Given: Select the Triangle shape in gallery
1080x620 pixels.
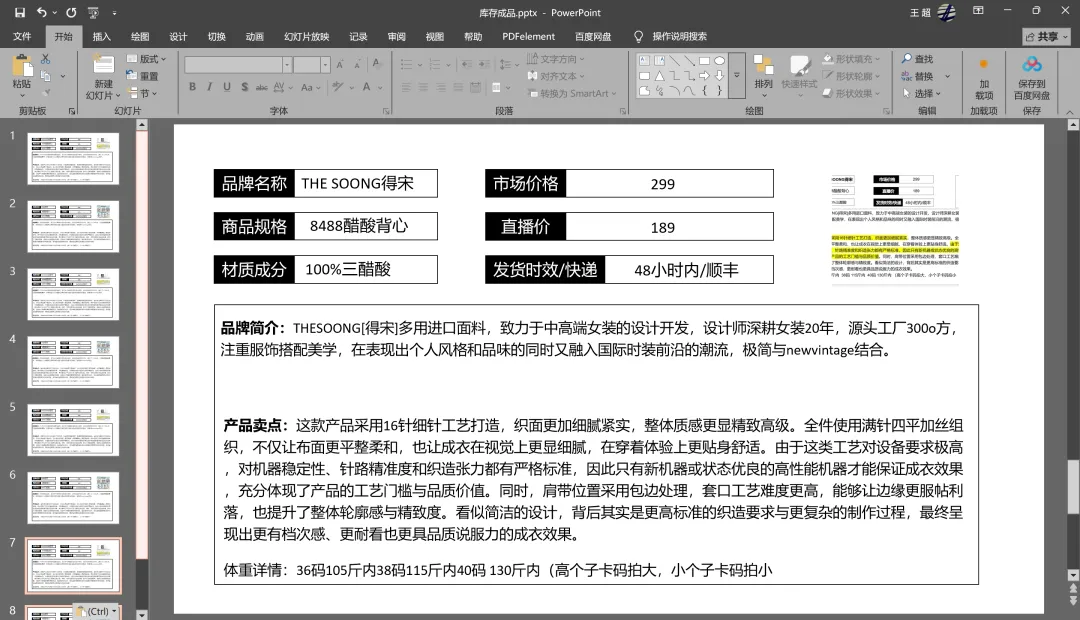Looking at the screenshot, I should pyautogui.click(x=659, y=76).
